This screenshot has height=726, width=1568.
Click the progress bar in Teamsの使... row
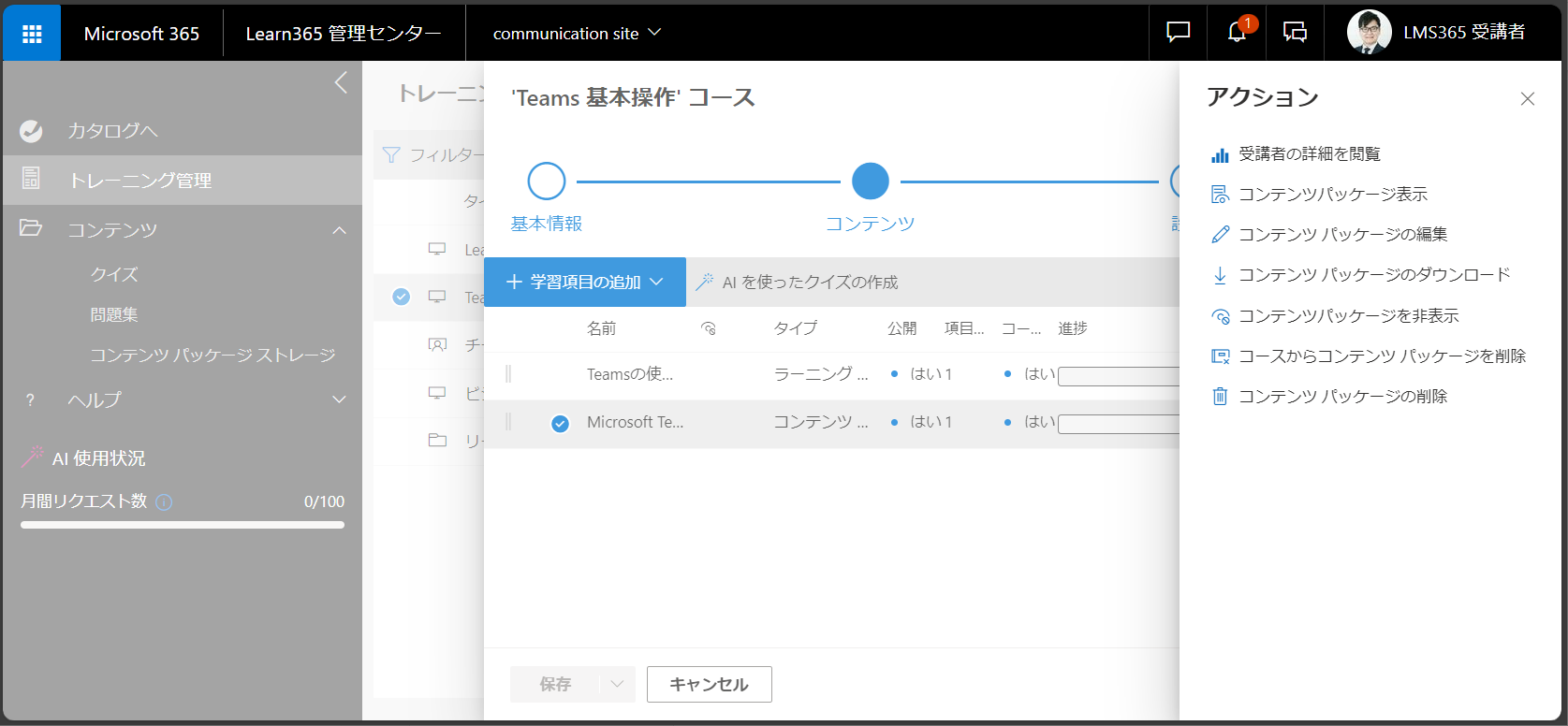point(1119,376)
